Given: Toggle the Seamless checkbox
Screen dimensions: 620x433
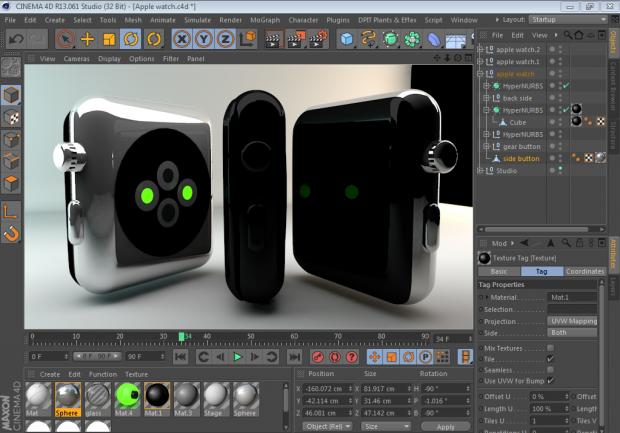Looking at the screenshot, I should click(x=550, y=370).
